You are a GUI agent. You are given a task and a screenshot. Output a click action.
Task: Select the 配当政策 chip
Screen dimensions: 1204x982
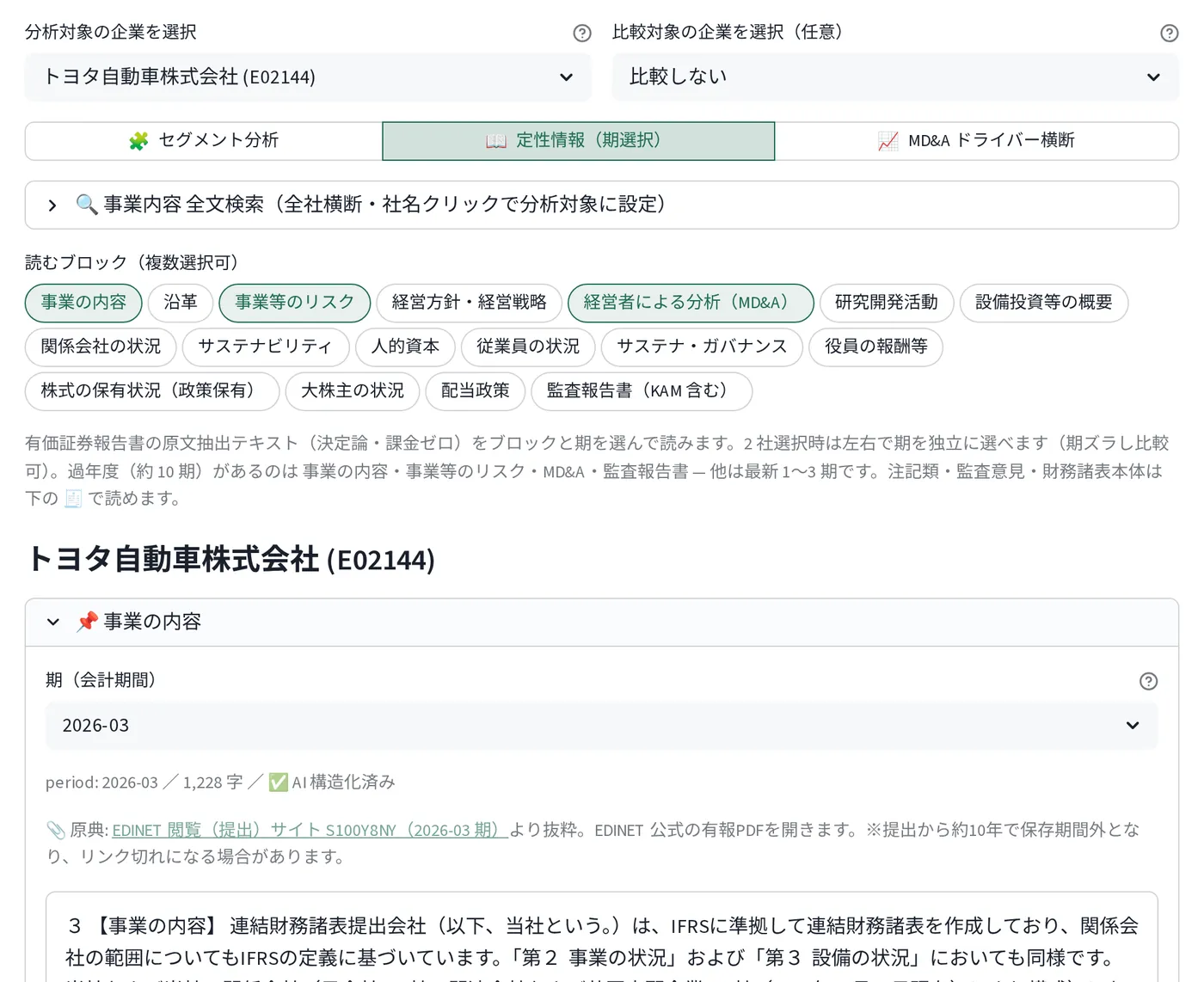tap(476, 391)
